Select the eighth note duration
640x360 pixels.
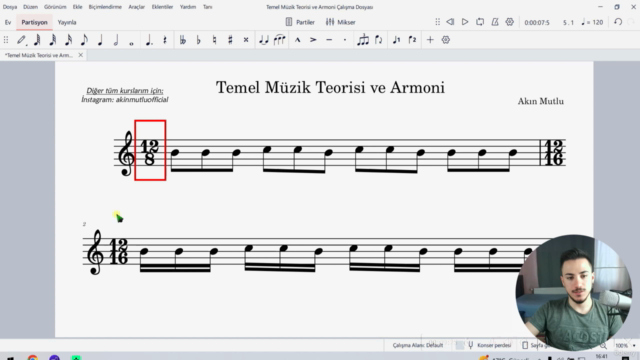(x=84, y=40)
